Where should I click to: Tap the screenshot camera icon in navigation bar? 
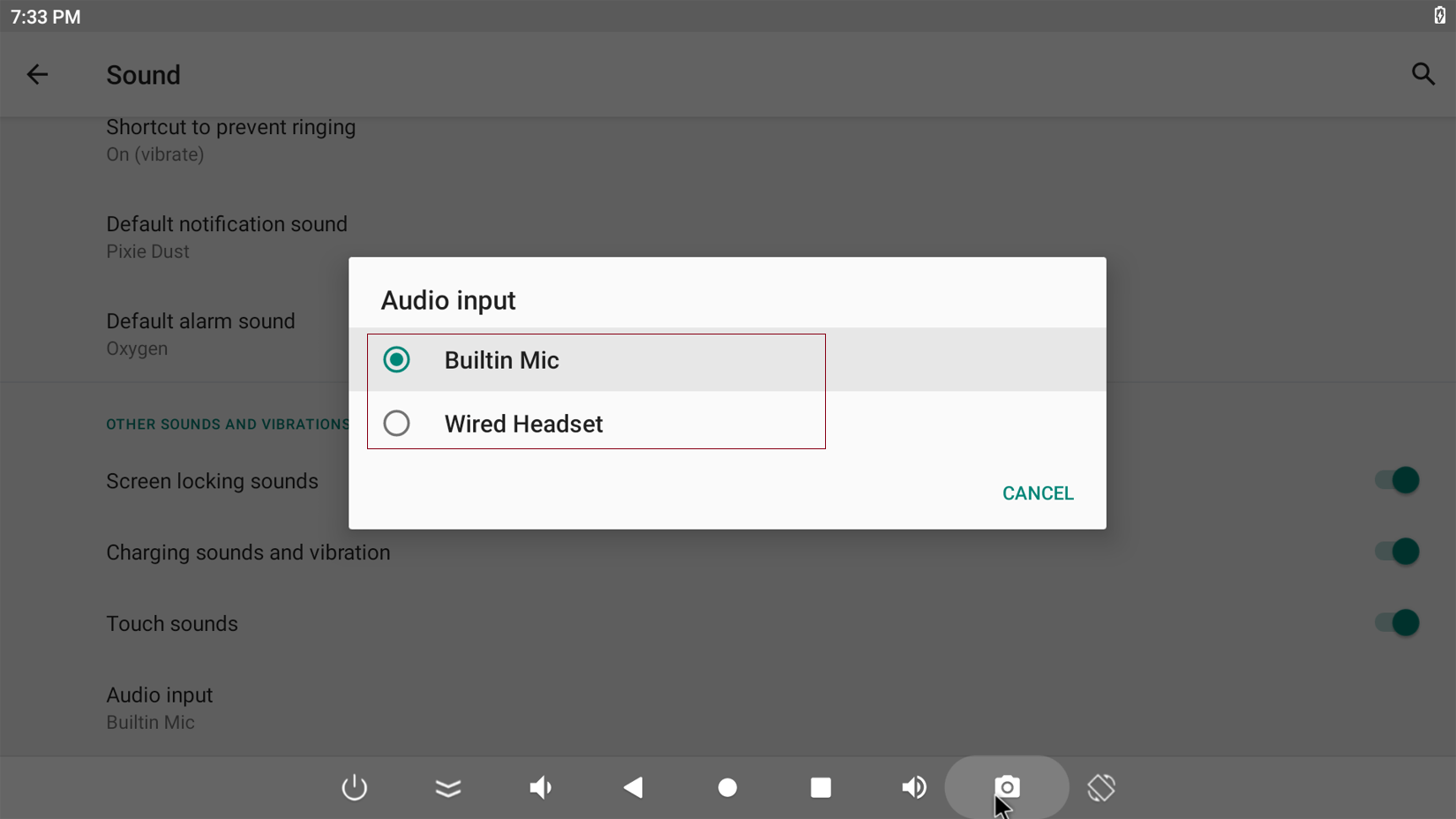[x=1006, y=787]
